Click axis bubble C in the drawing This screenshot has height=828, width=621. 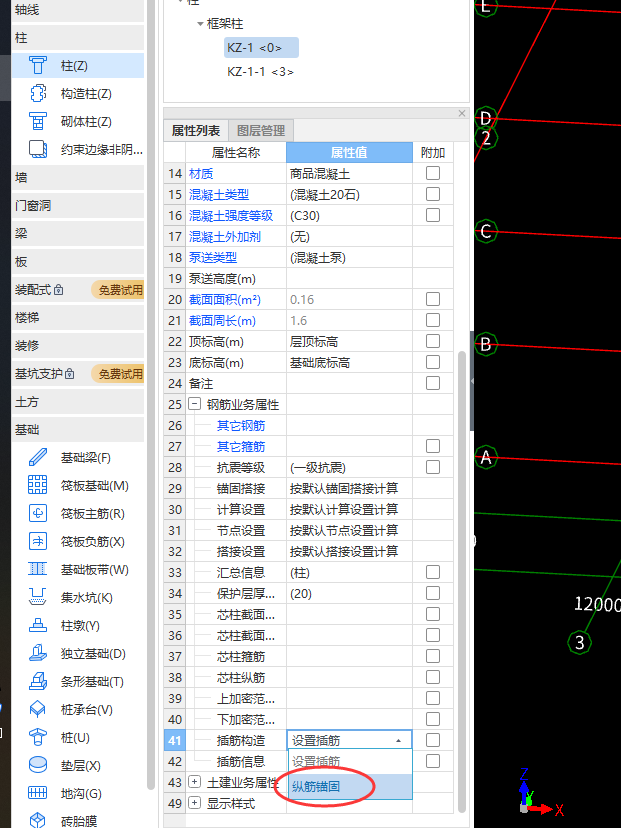pos(486,231)
